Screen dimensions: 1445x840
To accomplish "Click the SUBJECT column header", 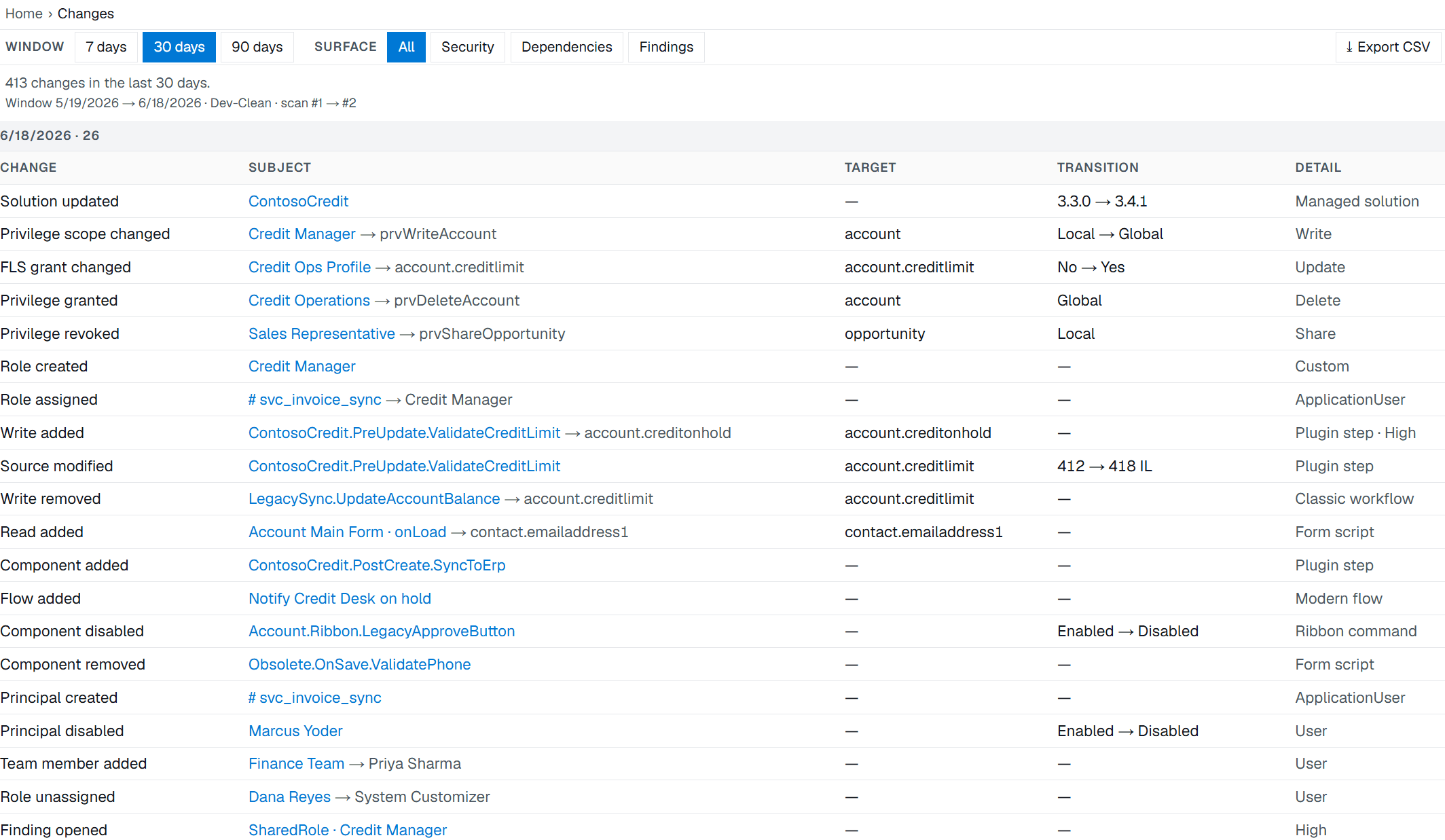I will point(280,168).
